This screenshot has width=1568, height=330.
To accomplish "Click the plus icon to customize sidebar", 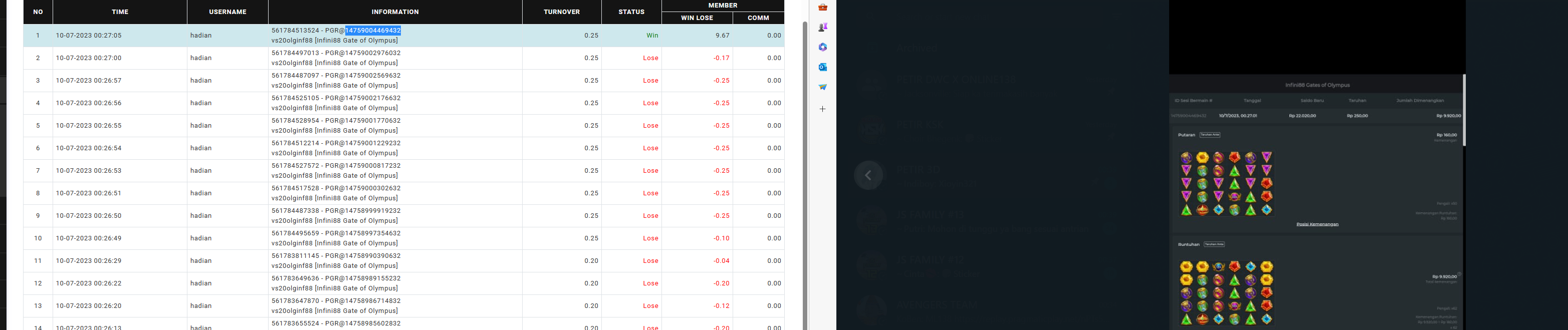I will (823, 109).
